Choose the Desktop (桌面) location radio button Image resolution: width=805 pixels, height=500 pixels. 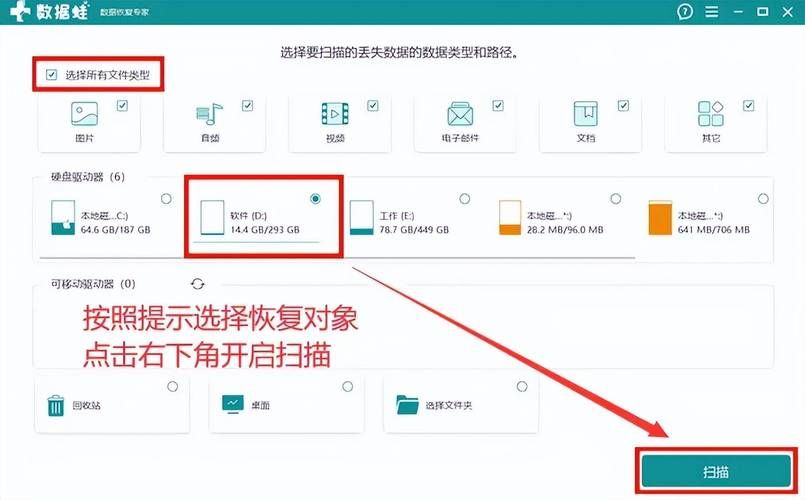click(x=347, y=386)
